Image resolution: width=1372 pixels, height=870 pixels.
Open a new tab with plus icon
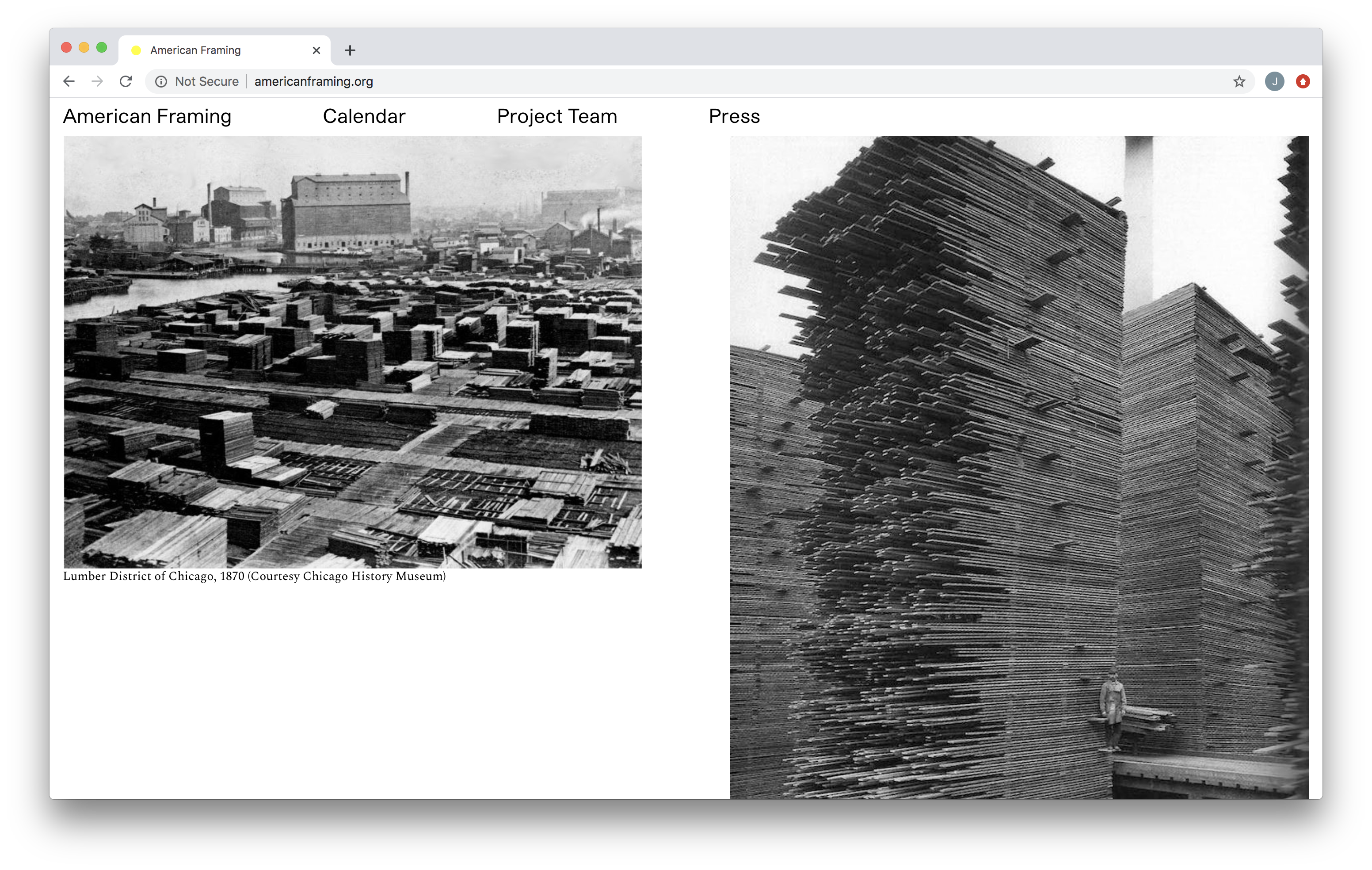coord(350,51)
